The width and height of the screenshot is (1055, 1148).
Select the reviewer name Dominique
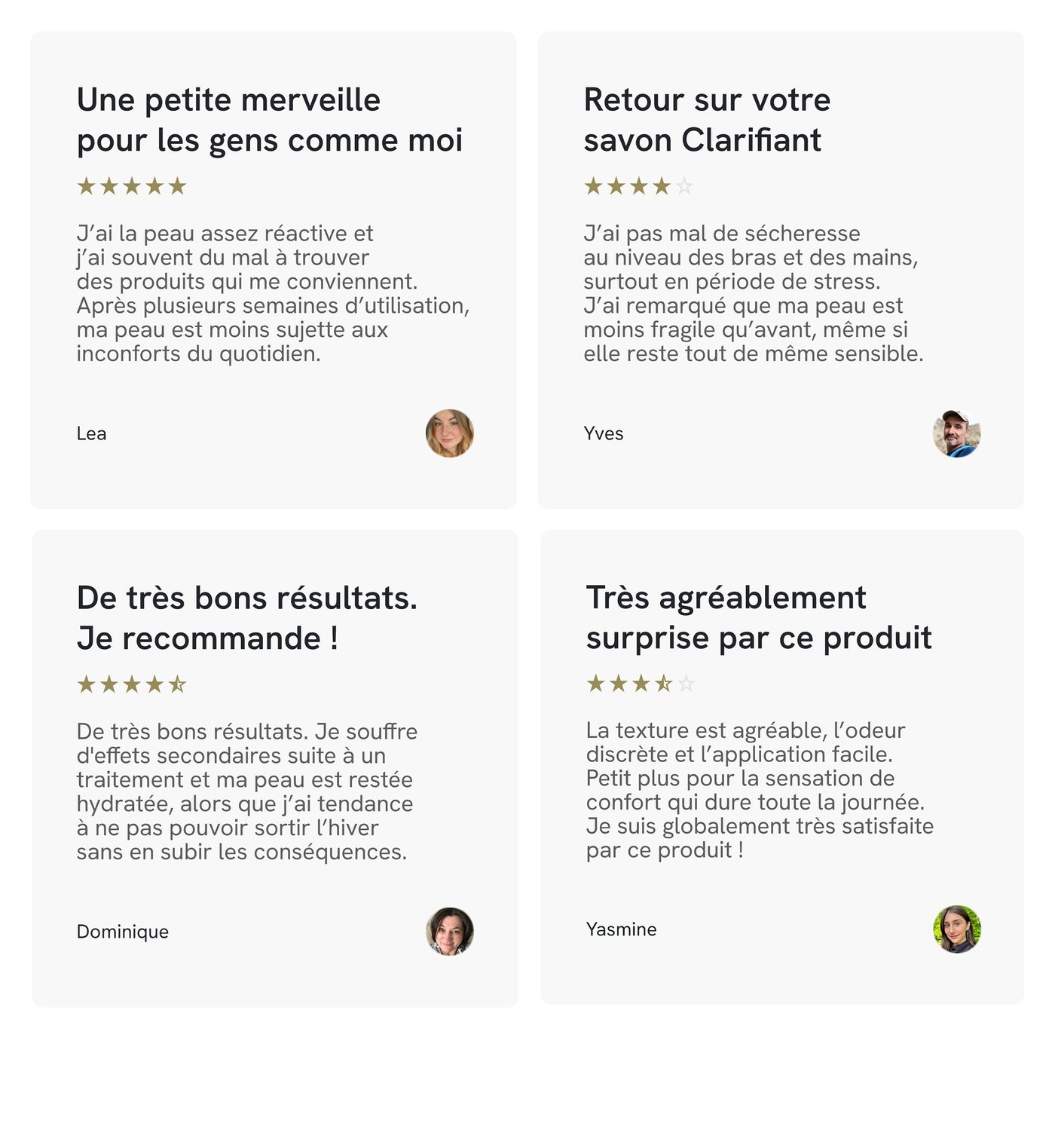(x=123, y=932)
